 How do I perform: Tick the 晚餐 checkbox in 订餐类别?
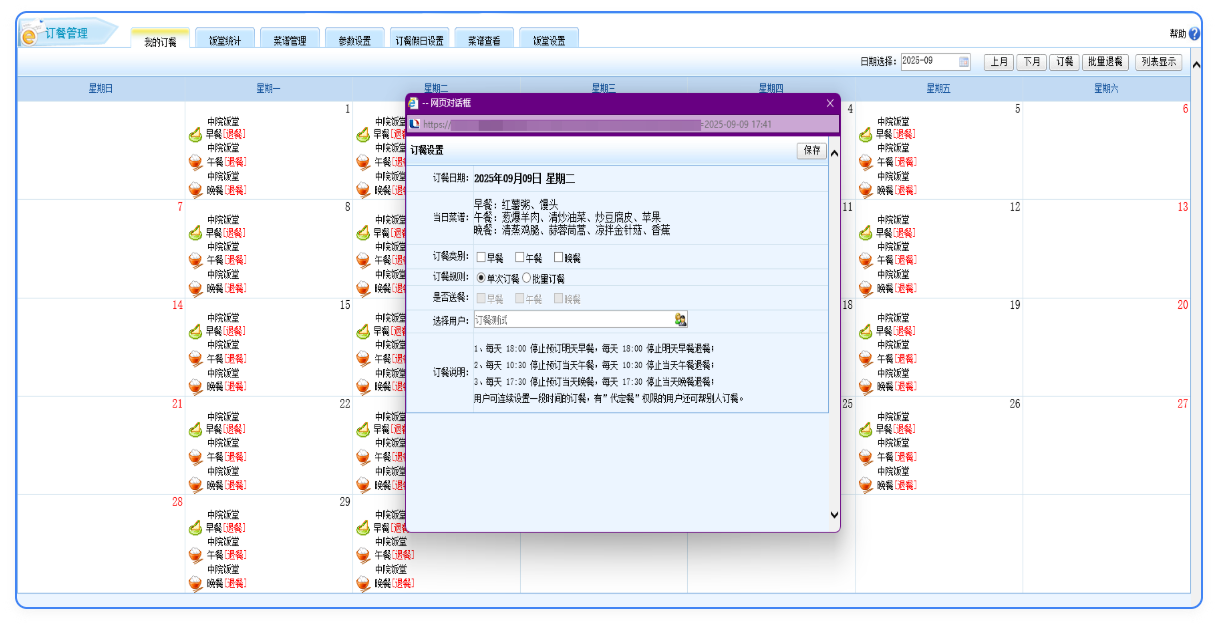557,258
